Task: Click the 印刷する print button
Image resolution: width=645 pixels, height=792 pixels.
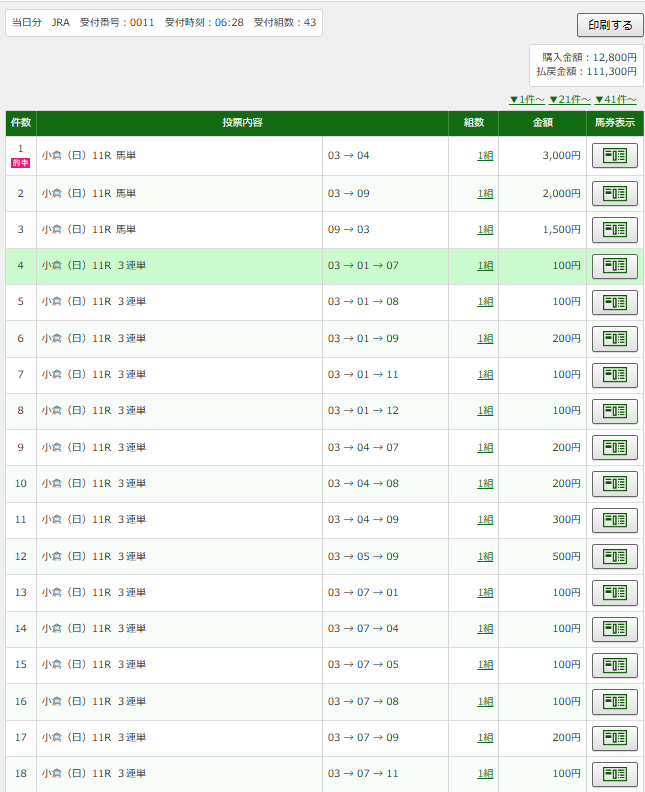Action: pos(610,25)
